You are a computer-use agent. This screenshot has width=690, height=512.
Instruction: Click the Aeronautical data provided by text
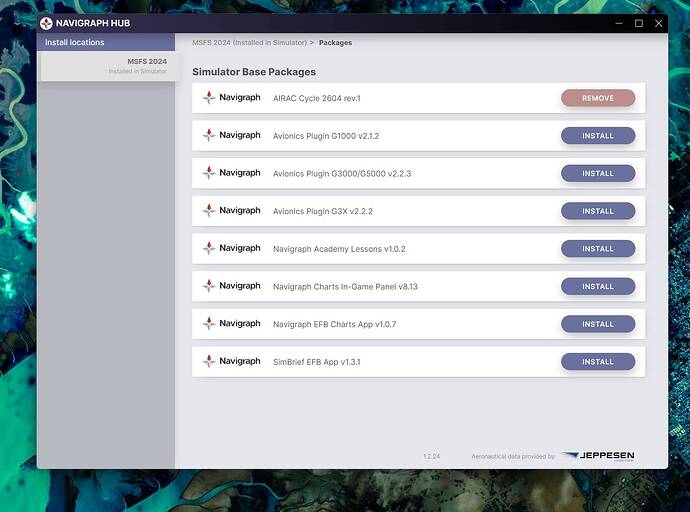pos(513,457)
